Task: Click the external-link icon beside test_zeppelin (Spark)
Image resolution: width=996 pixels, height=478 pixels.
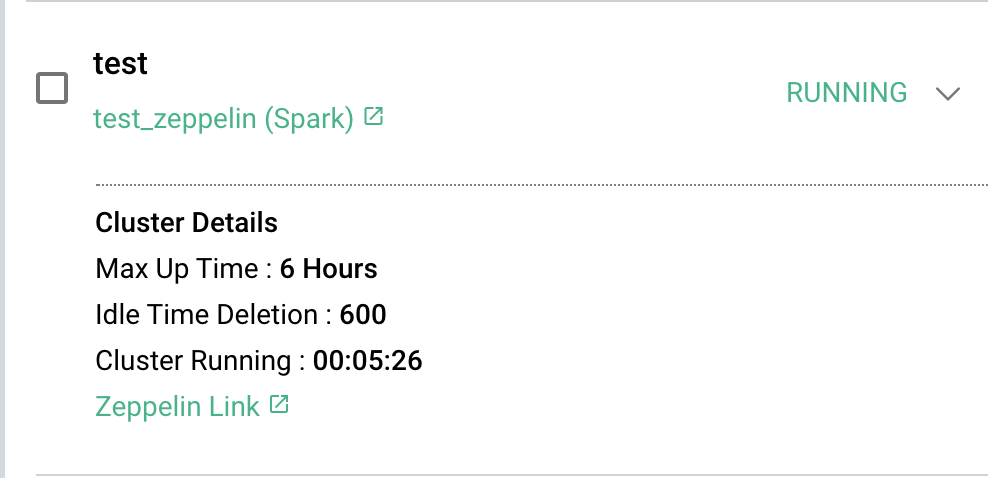Action: pyautogui.click(x=374, y=117)
